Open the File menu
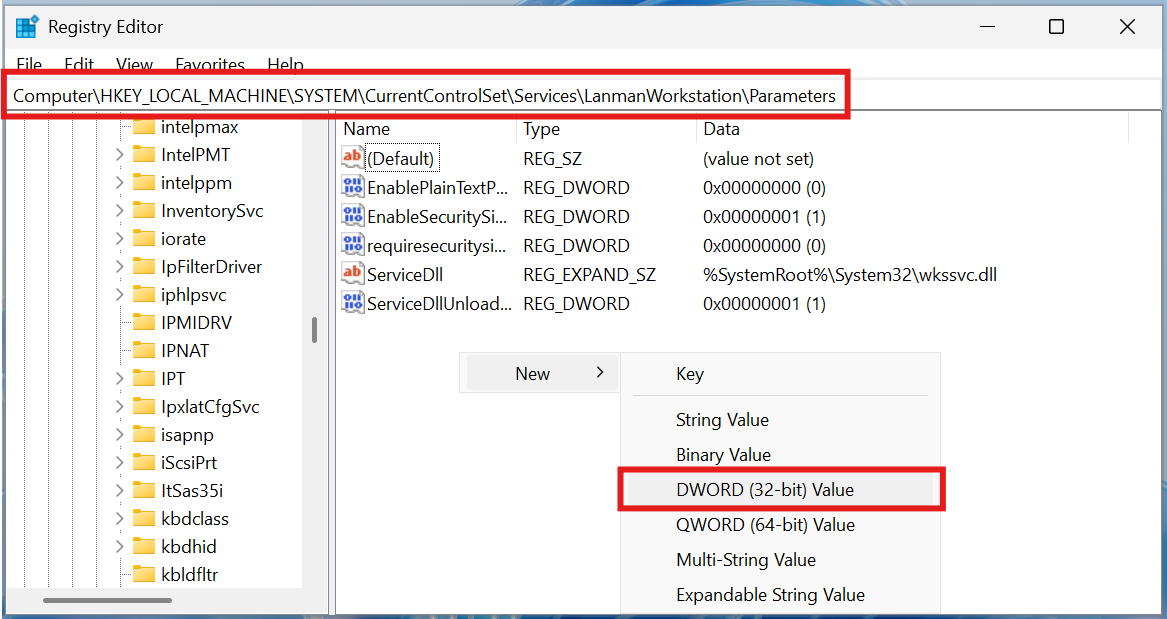This screenshot has height=619, width=1167. 28,64
